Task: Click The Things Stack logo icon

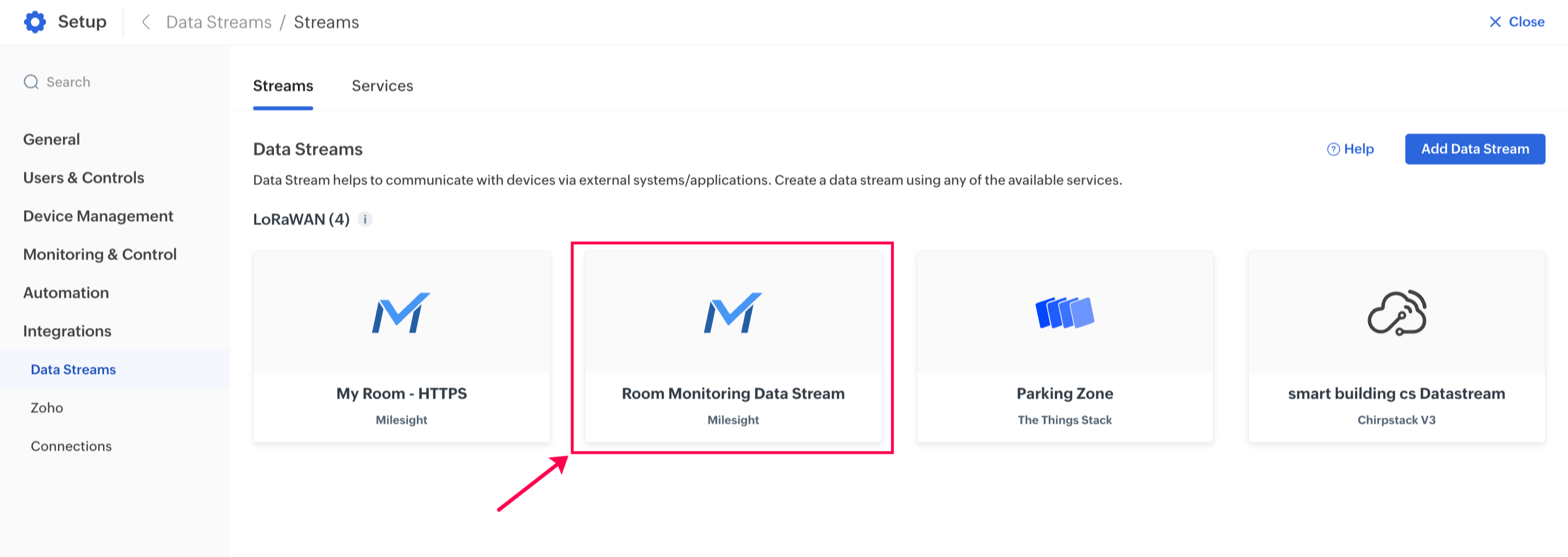Action: coord(1065,313)
